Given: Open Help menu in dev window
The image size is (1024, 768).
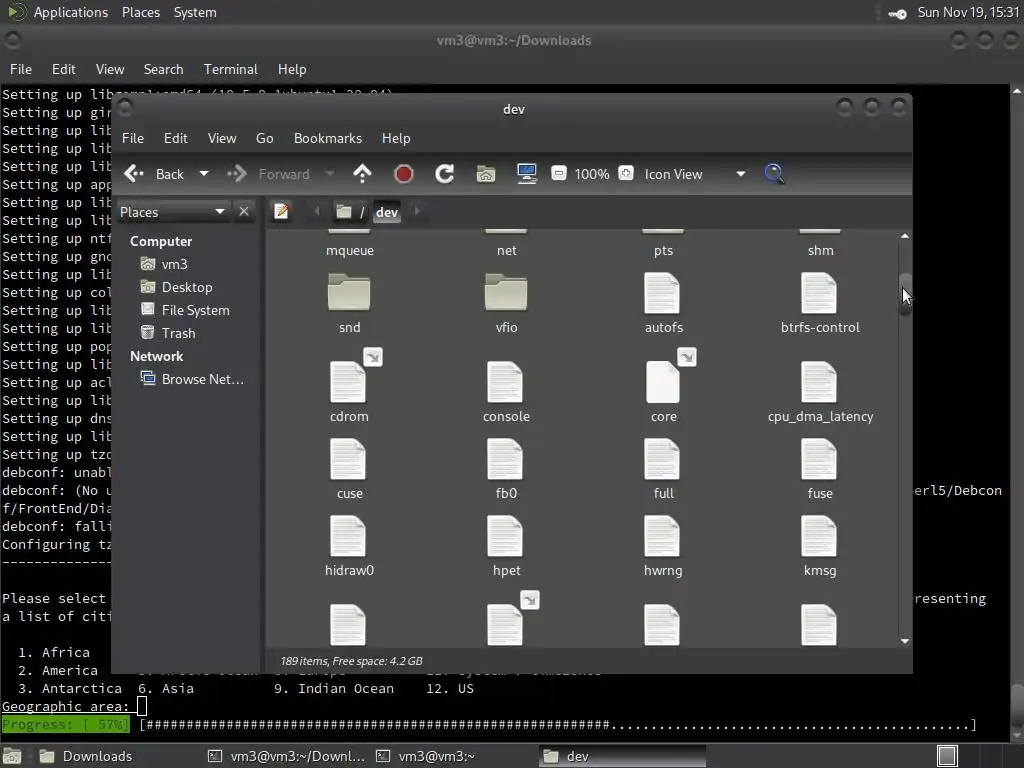Looking at the screenshot, I should click(396, 138).
